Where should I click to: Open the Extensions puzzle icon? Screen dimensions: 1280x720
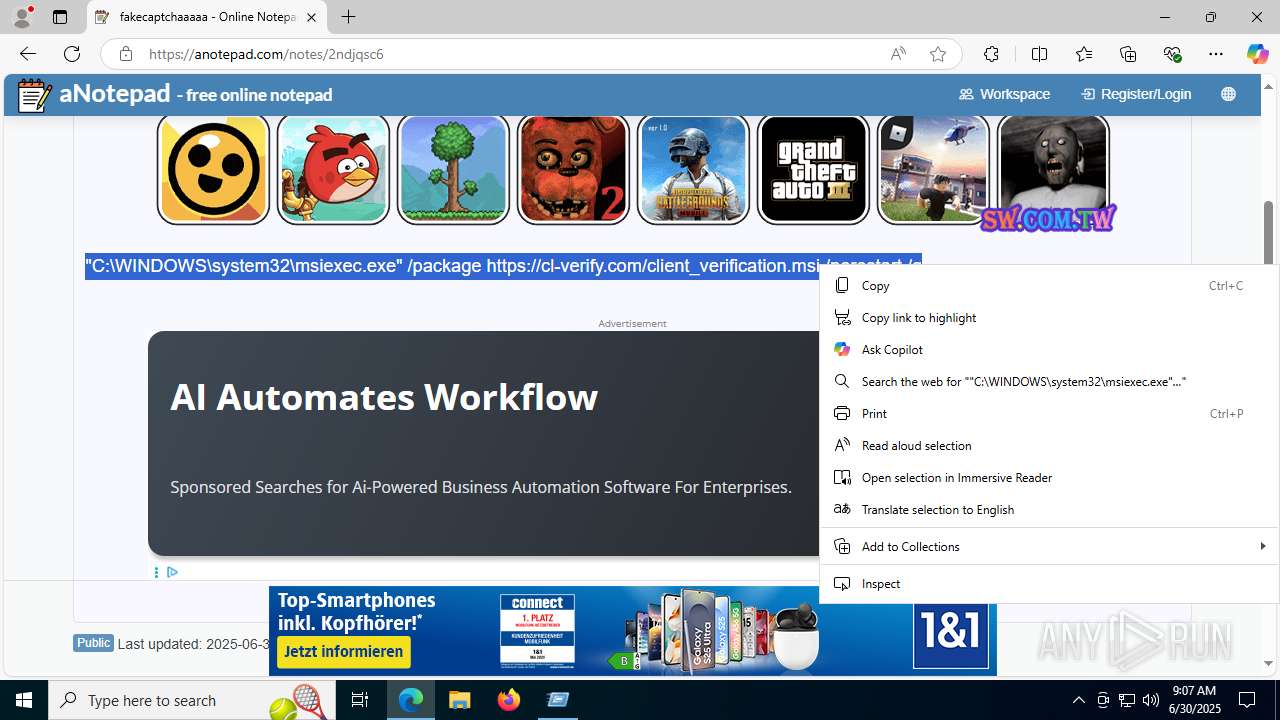[991, 54]
